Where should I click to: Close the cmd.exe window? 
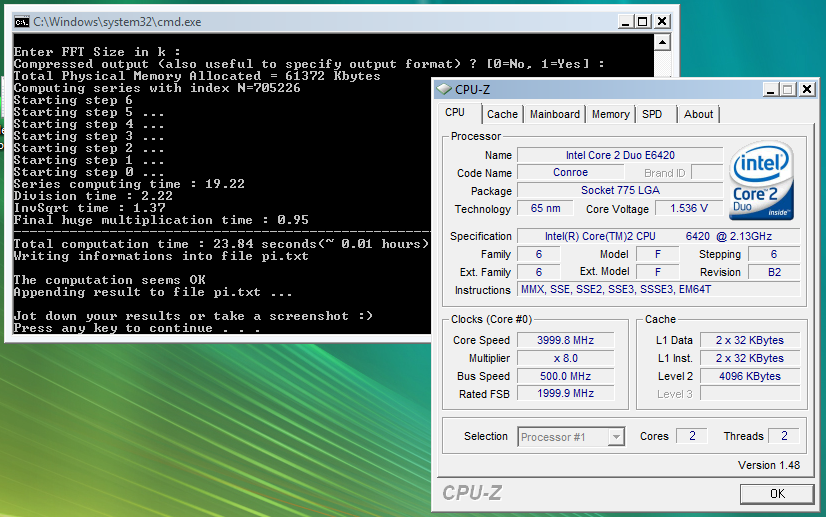[x=662, y=22]
